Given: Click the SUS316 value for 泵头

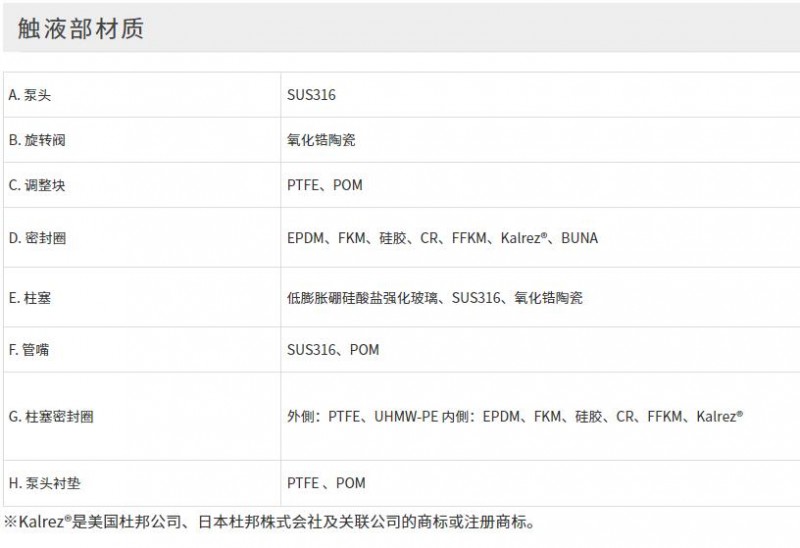Looking at the screenshot, I should point(311,95).
